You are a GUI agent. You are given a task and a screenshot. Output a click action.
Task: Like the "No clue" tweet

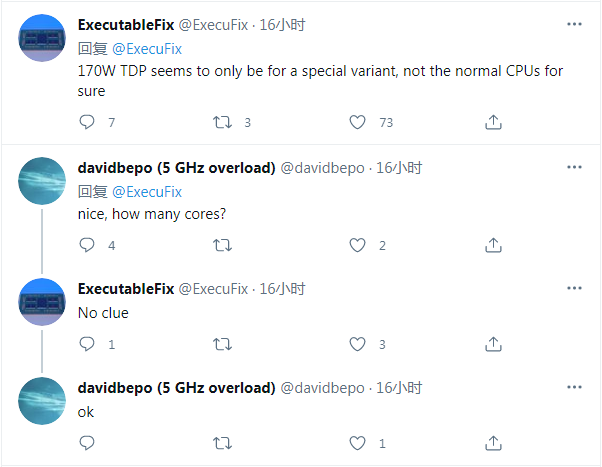(x=358, y=344)
